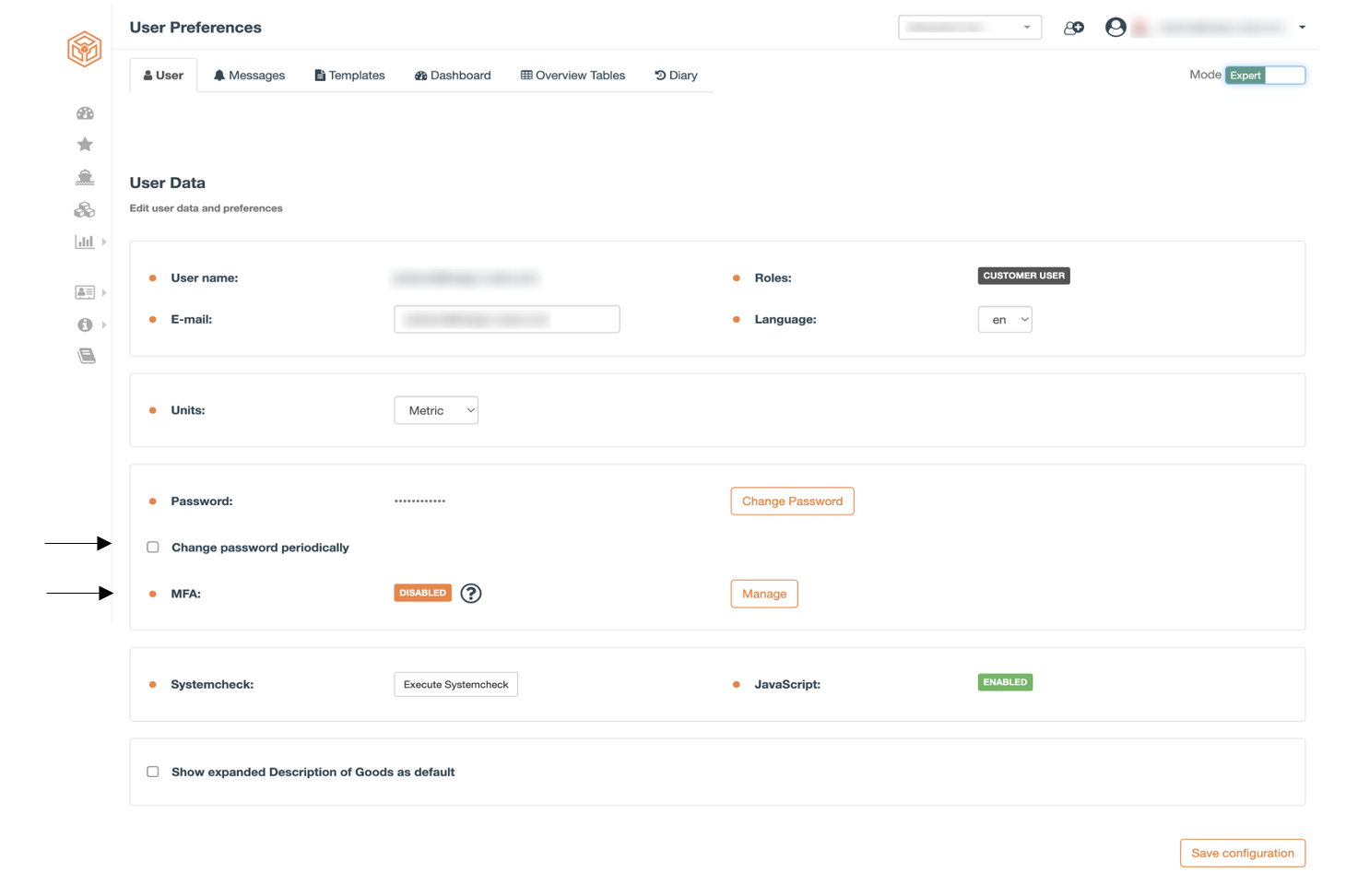Expand the info sidebar submenu arrow

[104, 324]
